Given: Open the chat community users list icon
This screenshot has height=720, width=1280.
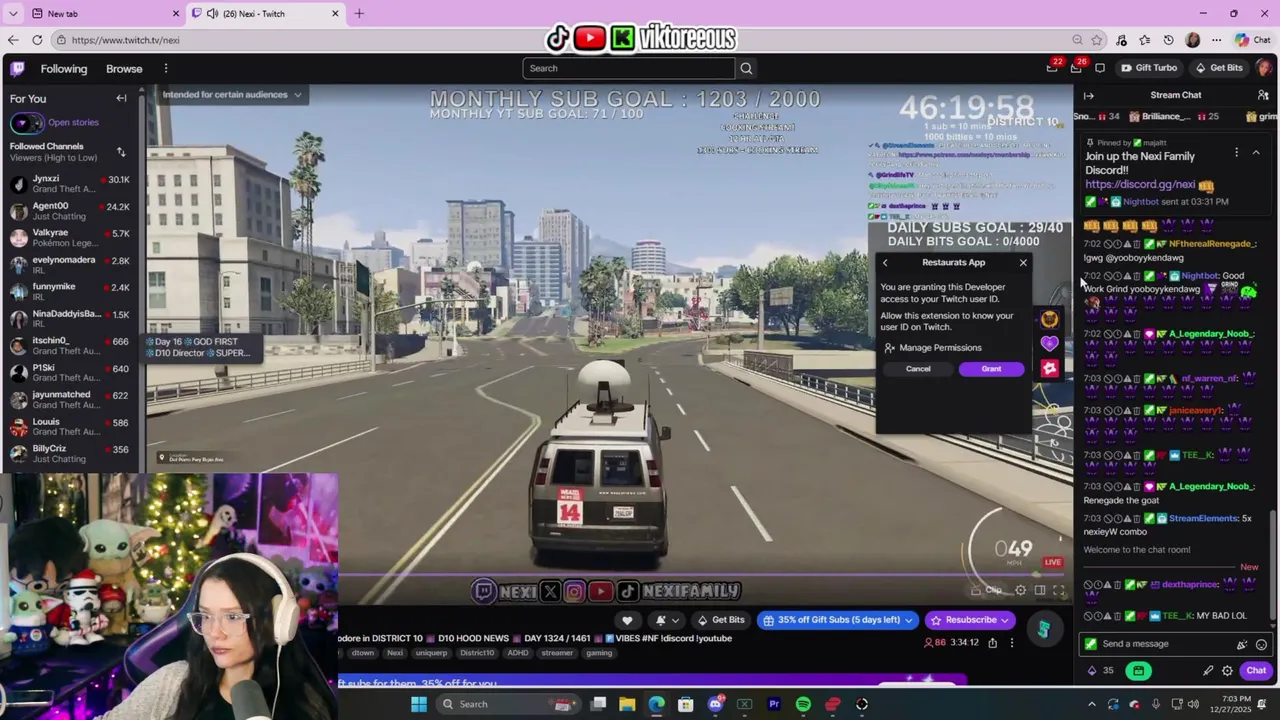Looking at the screenshot, I should click(1263, 95).
